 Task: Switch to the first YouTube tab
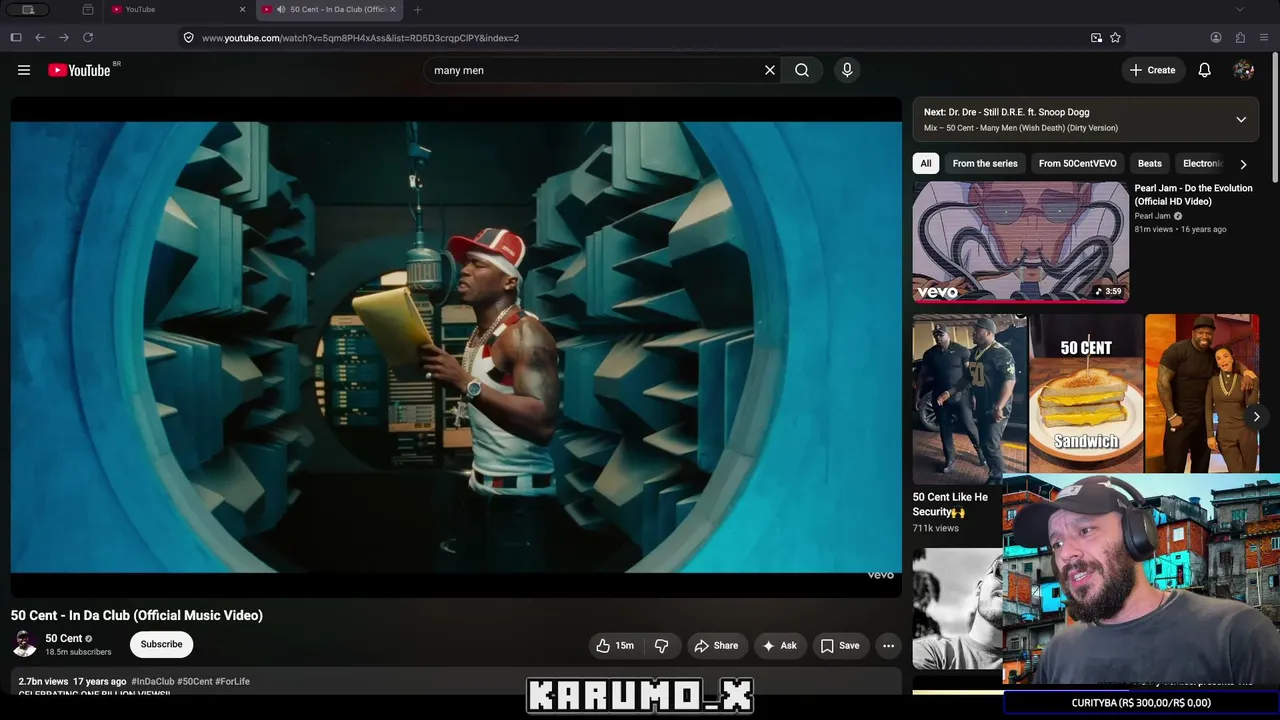180,9
